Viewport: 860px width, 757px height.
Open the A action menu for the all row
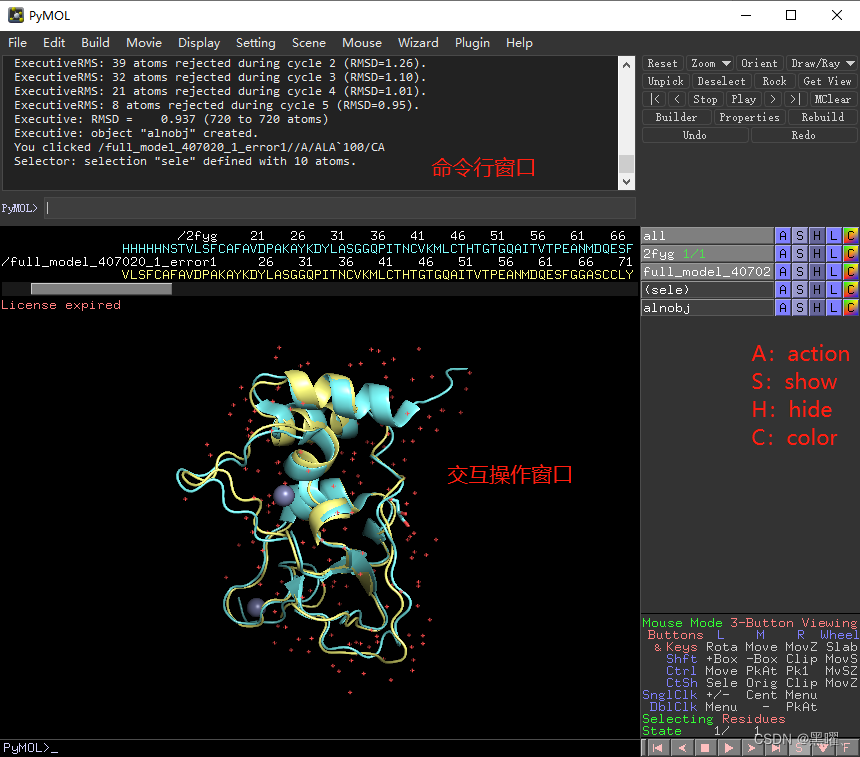(x=783, y=236)
